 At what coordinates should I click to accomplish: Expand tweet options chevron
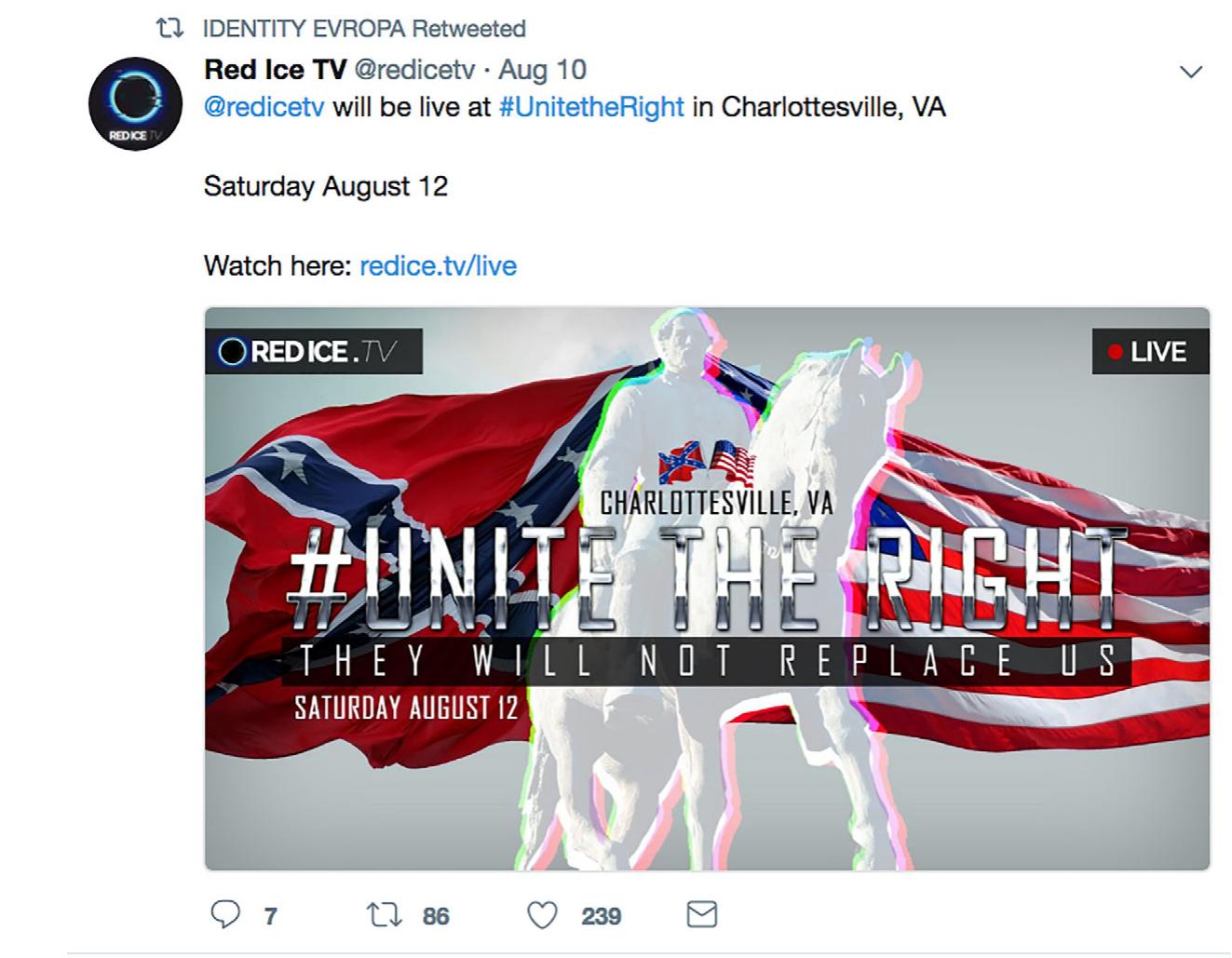pyautogui.click(x=1191, y=72)
